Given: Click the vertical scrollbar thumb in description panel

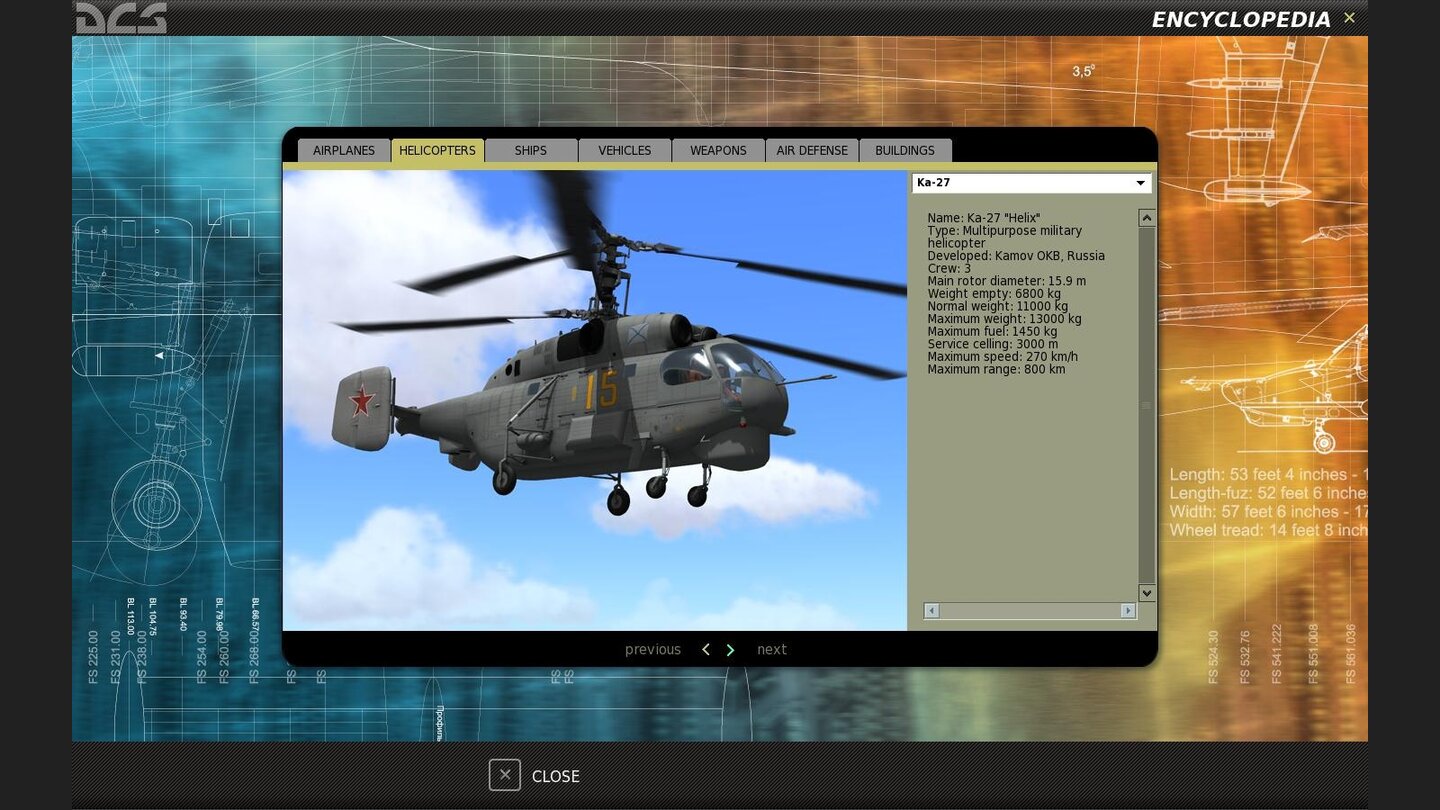Looking at the screenshot, I should 1147,405.
